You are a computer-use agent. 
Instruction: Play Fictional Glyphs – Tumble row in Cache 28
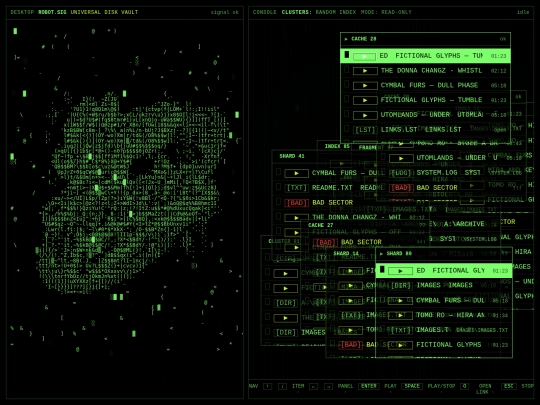tap(365, 100)
